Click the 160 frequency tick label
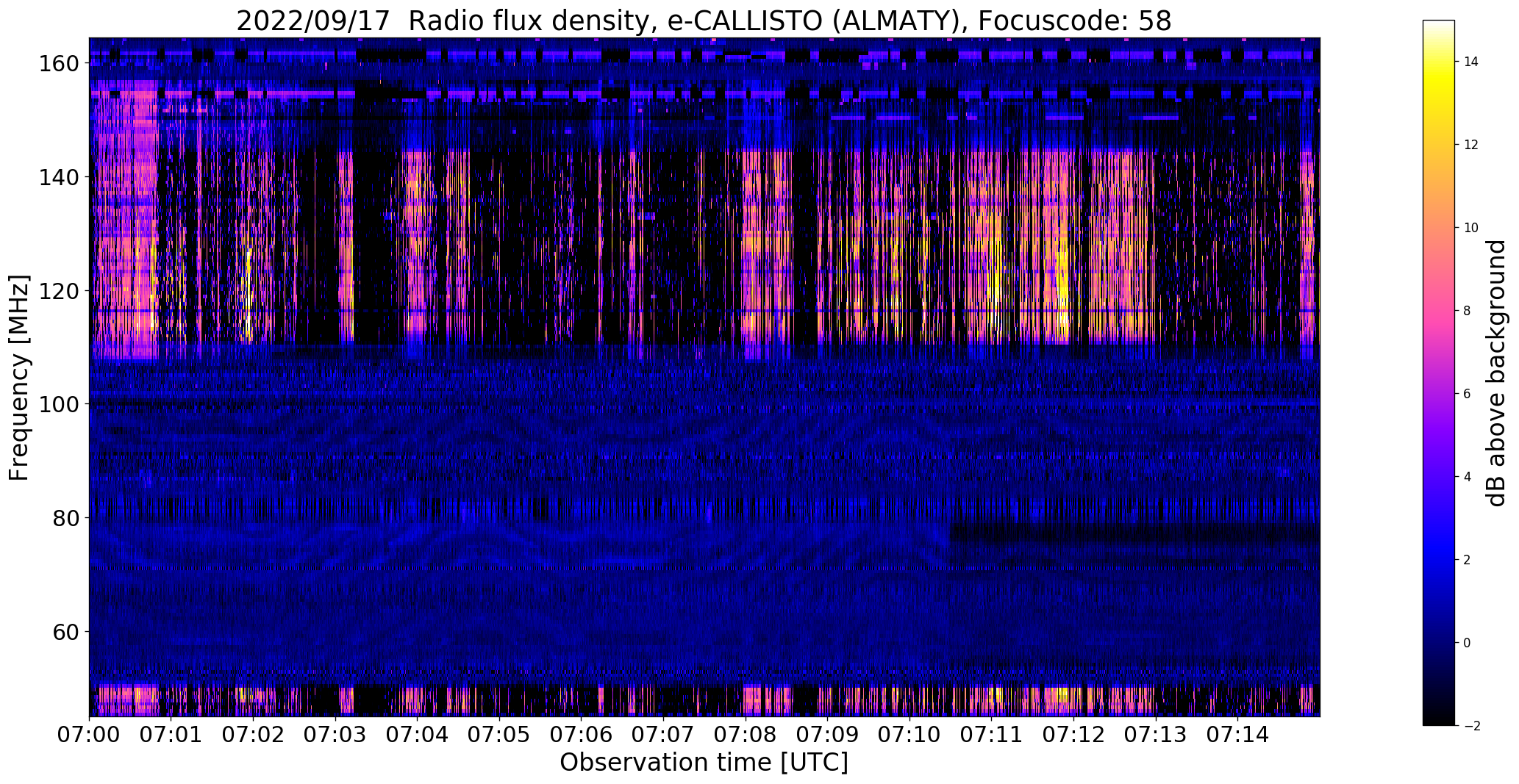The height and width of the screenshot is (784, 1519). [x=58, y=63]
